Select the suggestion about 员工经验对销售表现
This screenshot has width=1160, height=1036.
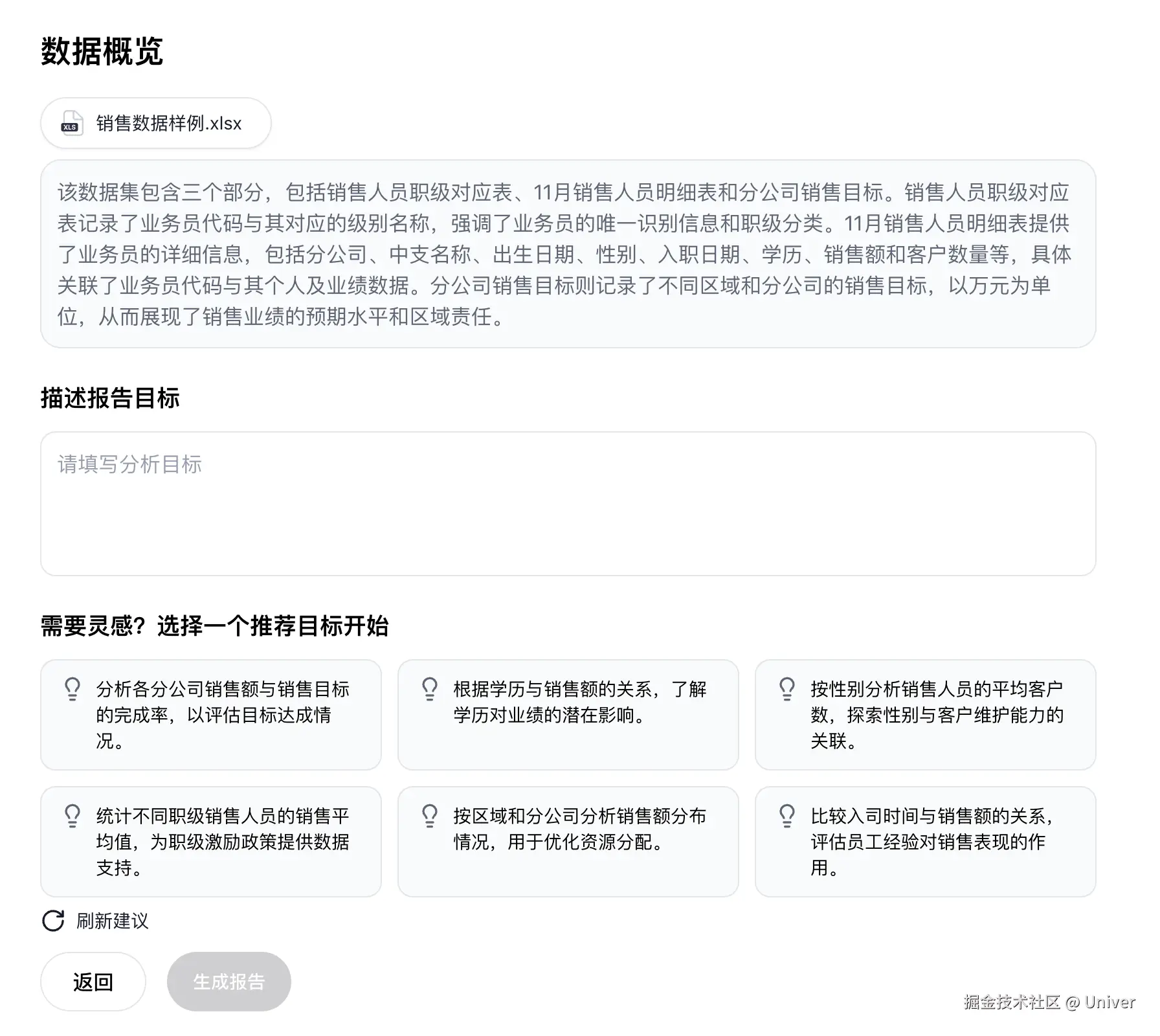[924, 842]
